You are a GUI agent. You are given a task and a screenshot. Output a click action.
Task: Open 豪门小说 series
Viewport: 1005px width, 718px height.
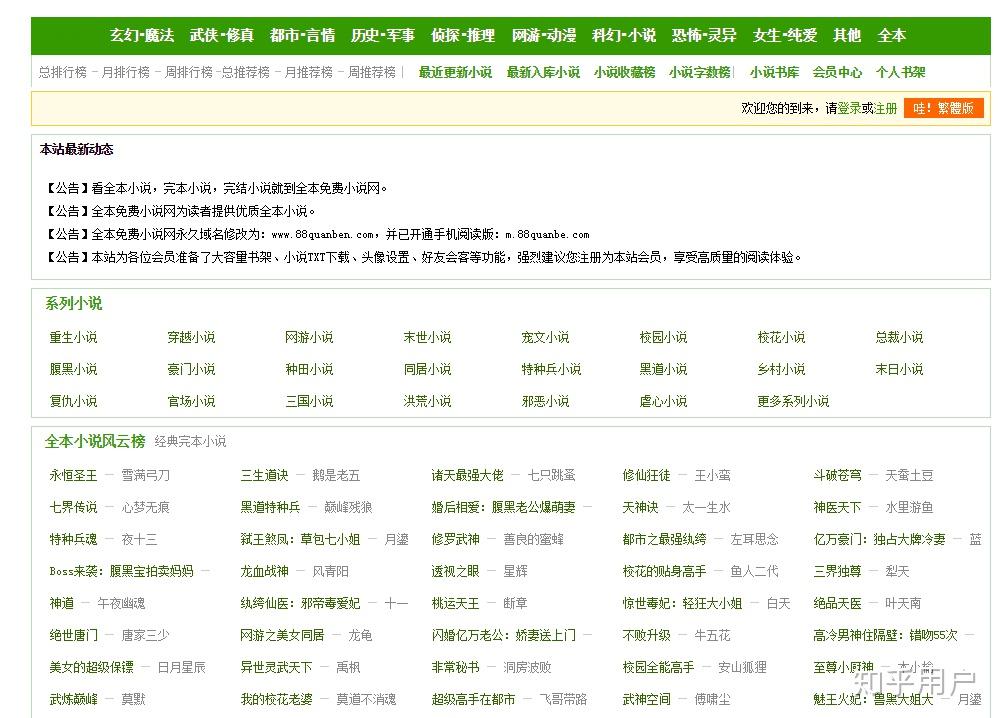(x=191, y=369)
